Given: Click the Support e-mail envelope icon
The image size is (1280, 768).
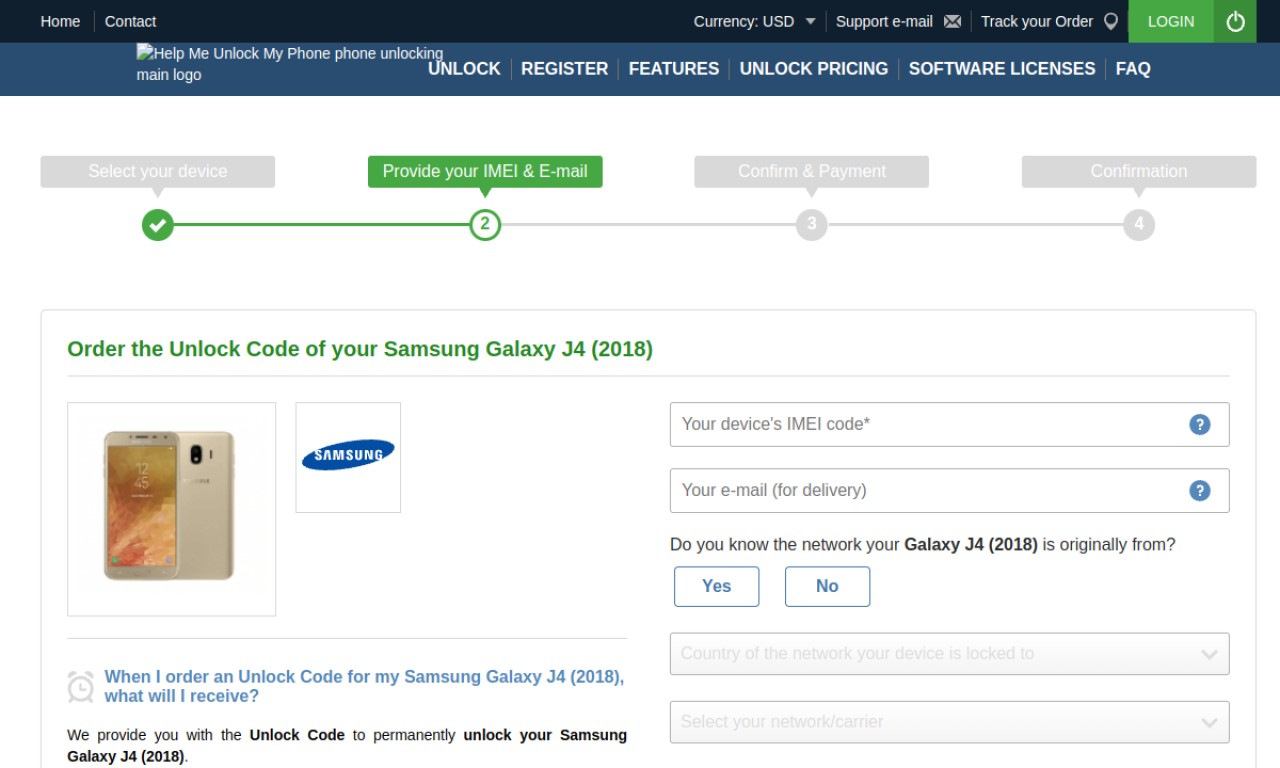Looking at the screenshot, I should click(952, 21).
